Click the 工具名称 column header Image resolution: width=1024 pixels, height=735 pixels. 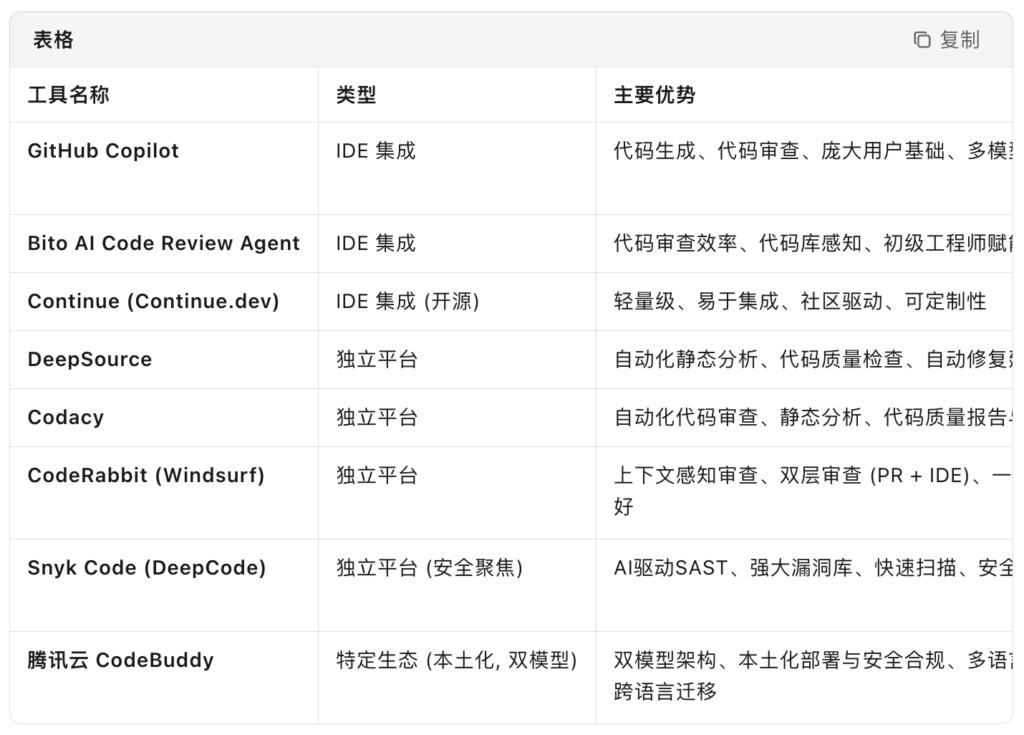[x=68, y=95]
